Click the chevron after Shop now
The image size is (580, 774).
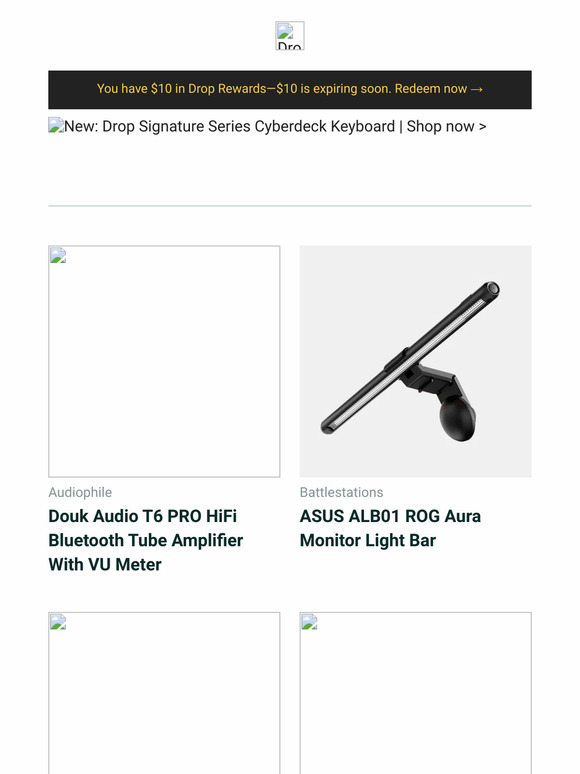coord(482,127)
